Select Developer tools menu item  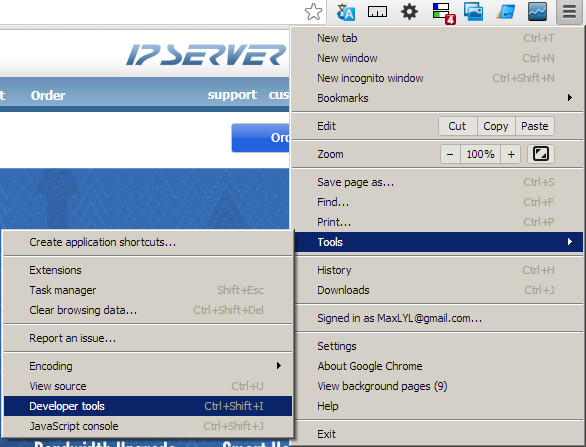(148, 406)
